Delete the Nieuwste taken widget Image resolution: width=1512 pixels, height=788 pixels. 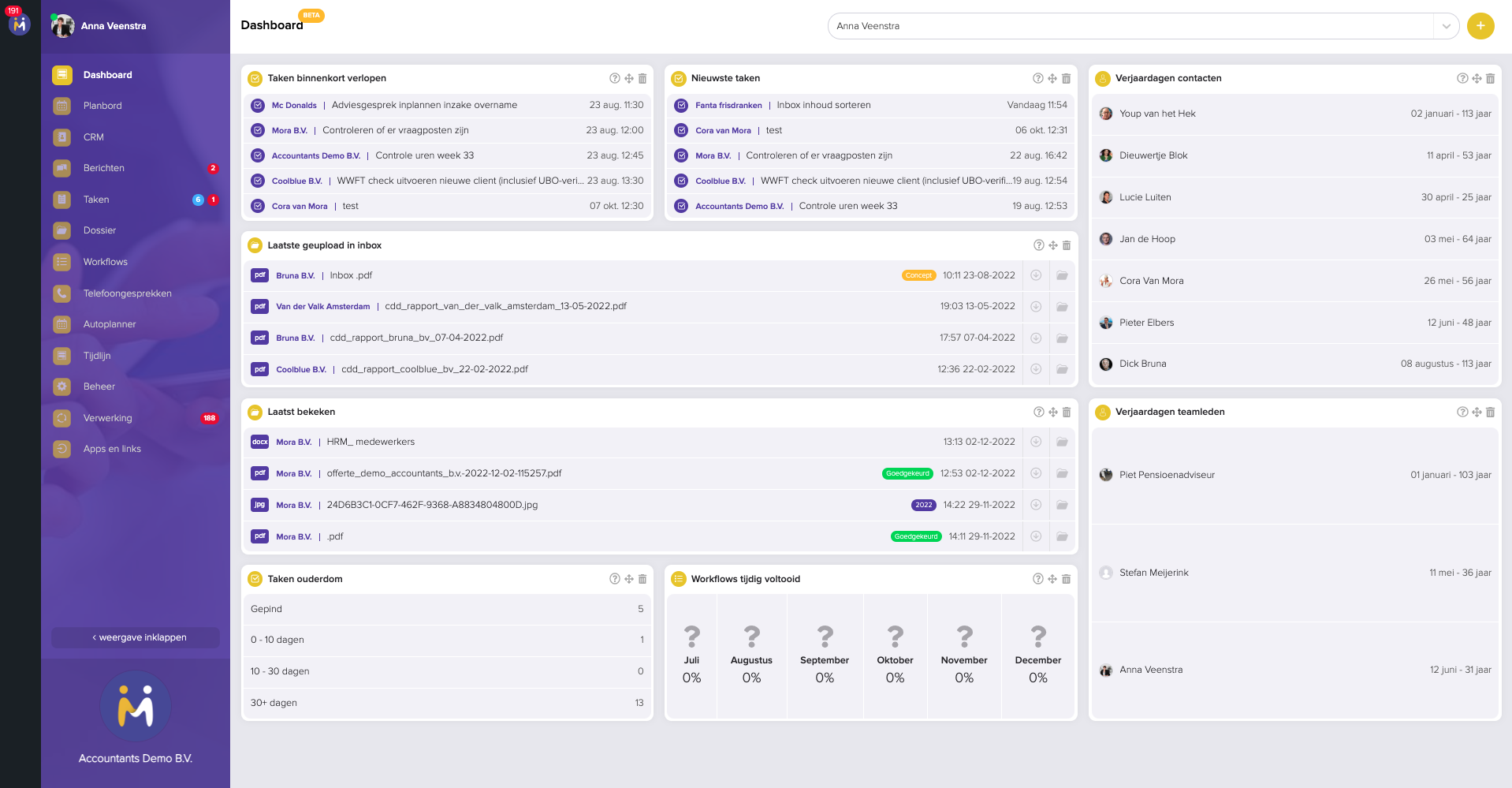pos(1066,78)
